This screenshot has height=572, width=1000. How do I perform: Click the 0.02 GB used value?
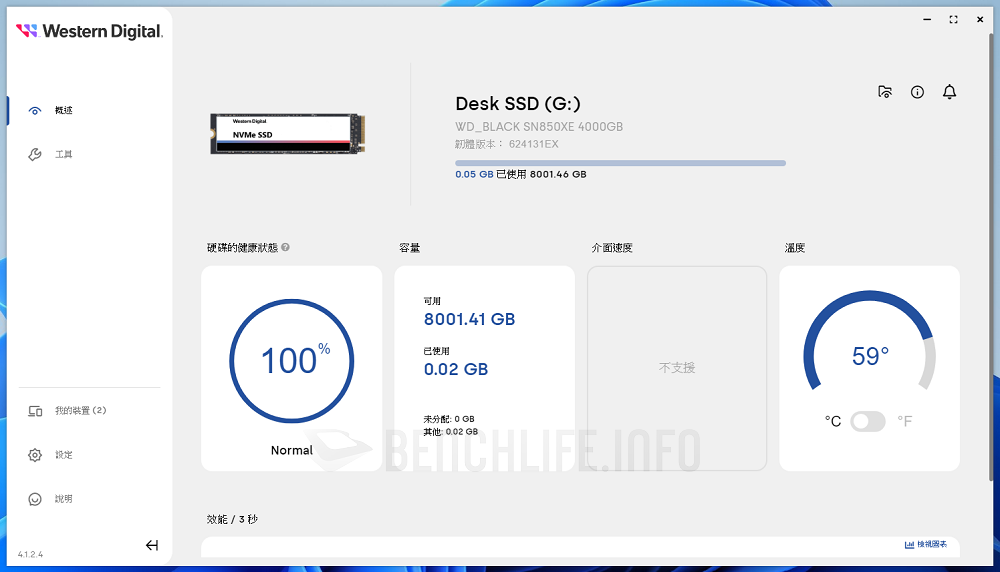456,369
